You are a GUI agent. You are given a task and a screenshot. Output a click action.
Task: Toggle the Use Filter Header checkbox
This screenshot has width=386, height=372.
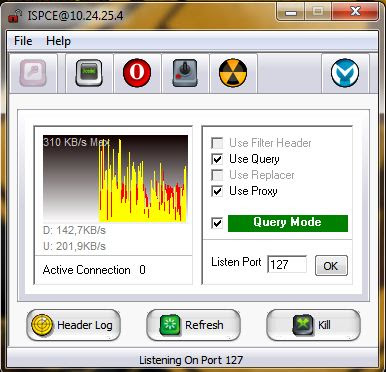[217, 143]
